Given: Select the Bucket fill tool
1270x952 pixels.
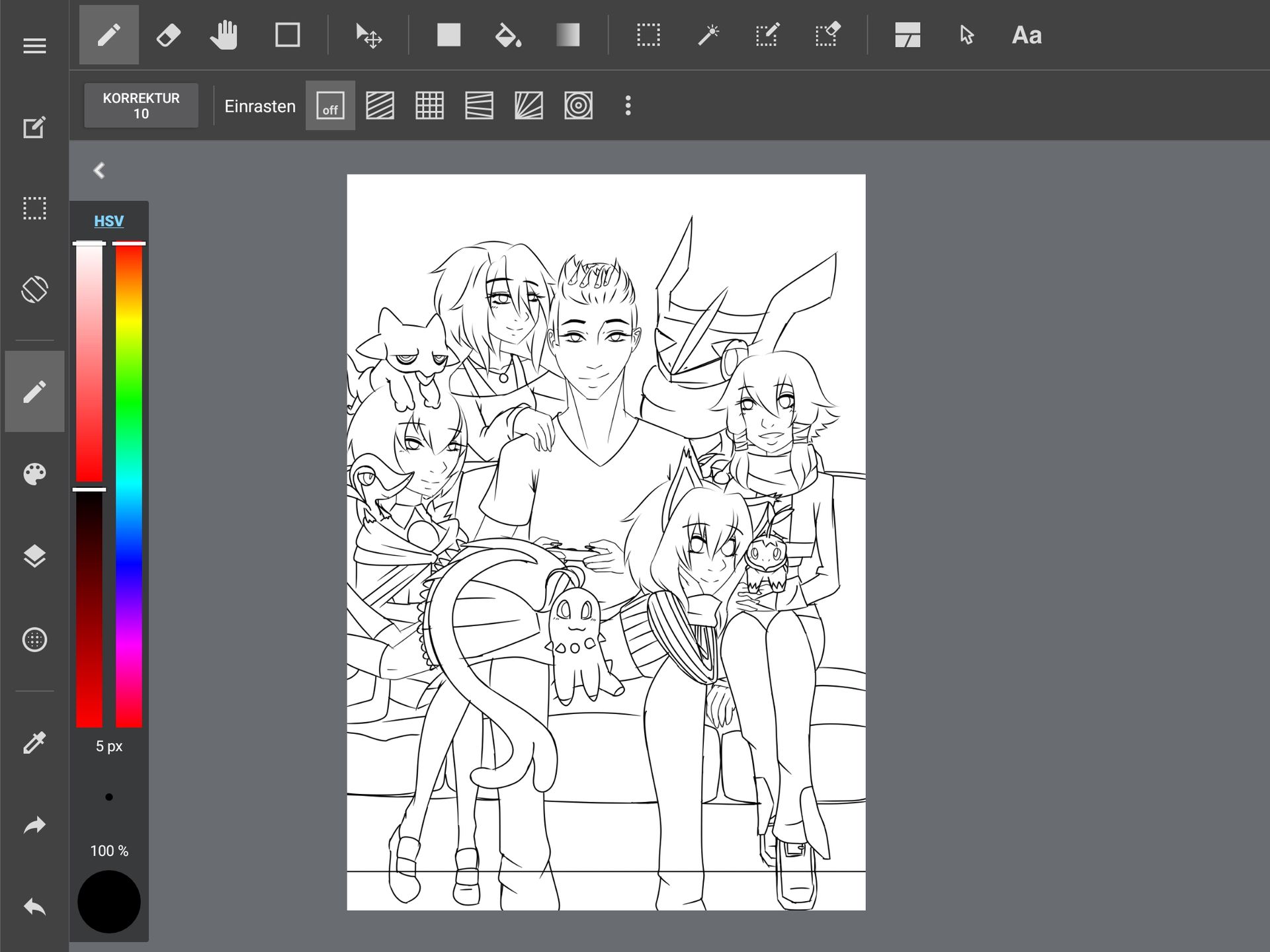Looking at the screenshot, I should 507,35.
